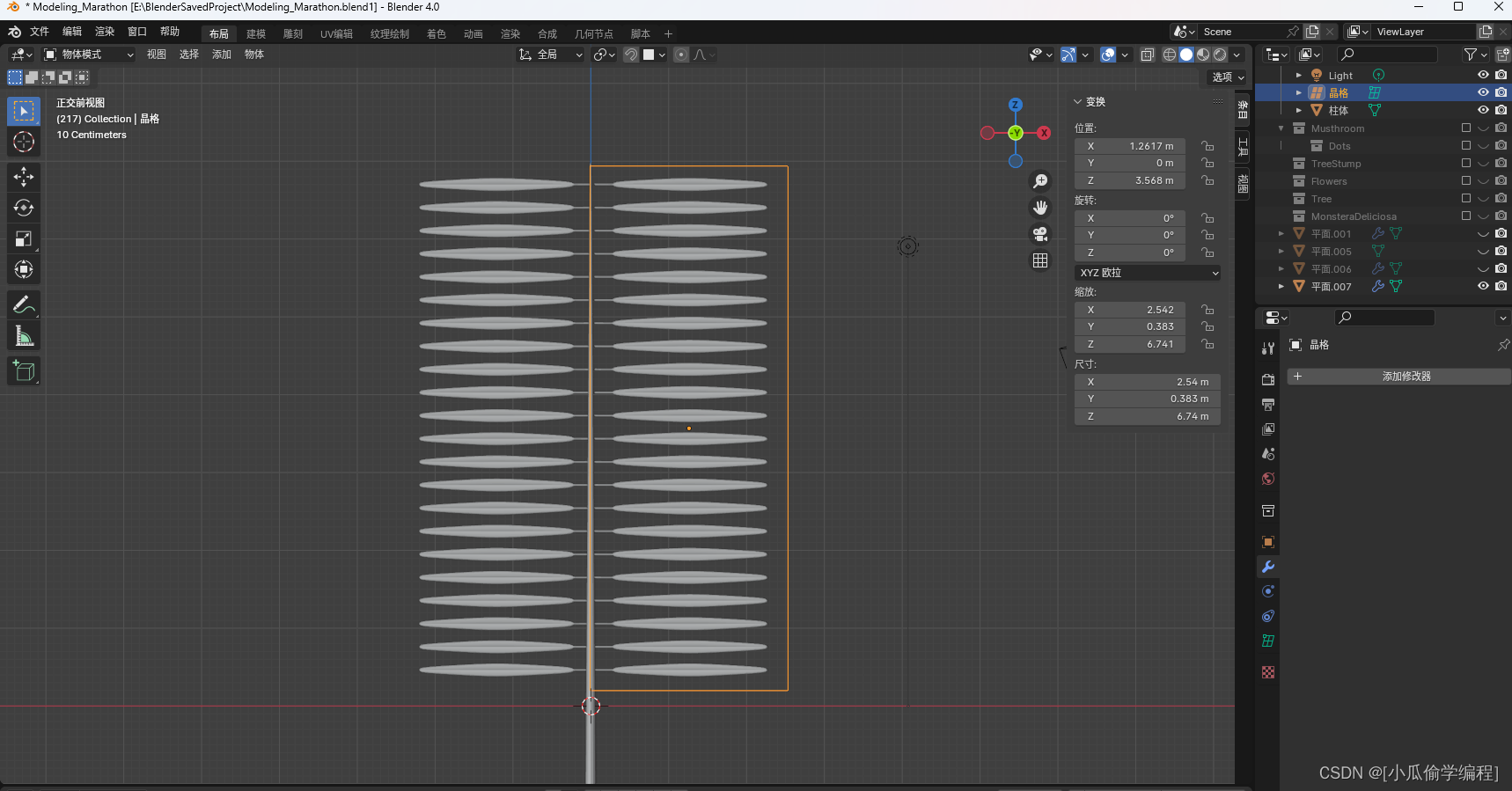Hide the 平面.007 object in viewport
Viewport: 1512px width, 791px height.
pyautogui.click(x=1483, y=286)
